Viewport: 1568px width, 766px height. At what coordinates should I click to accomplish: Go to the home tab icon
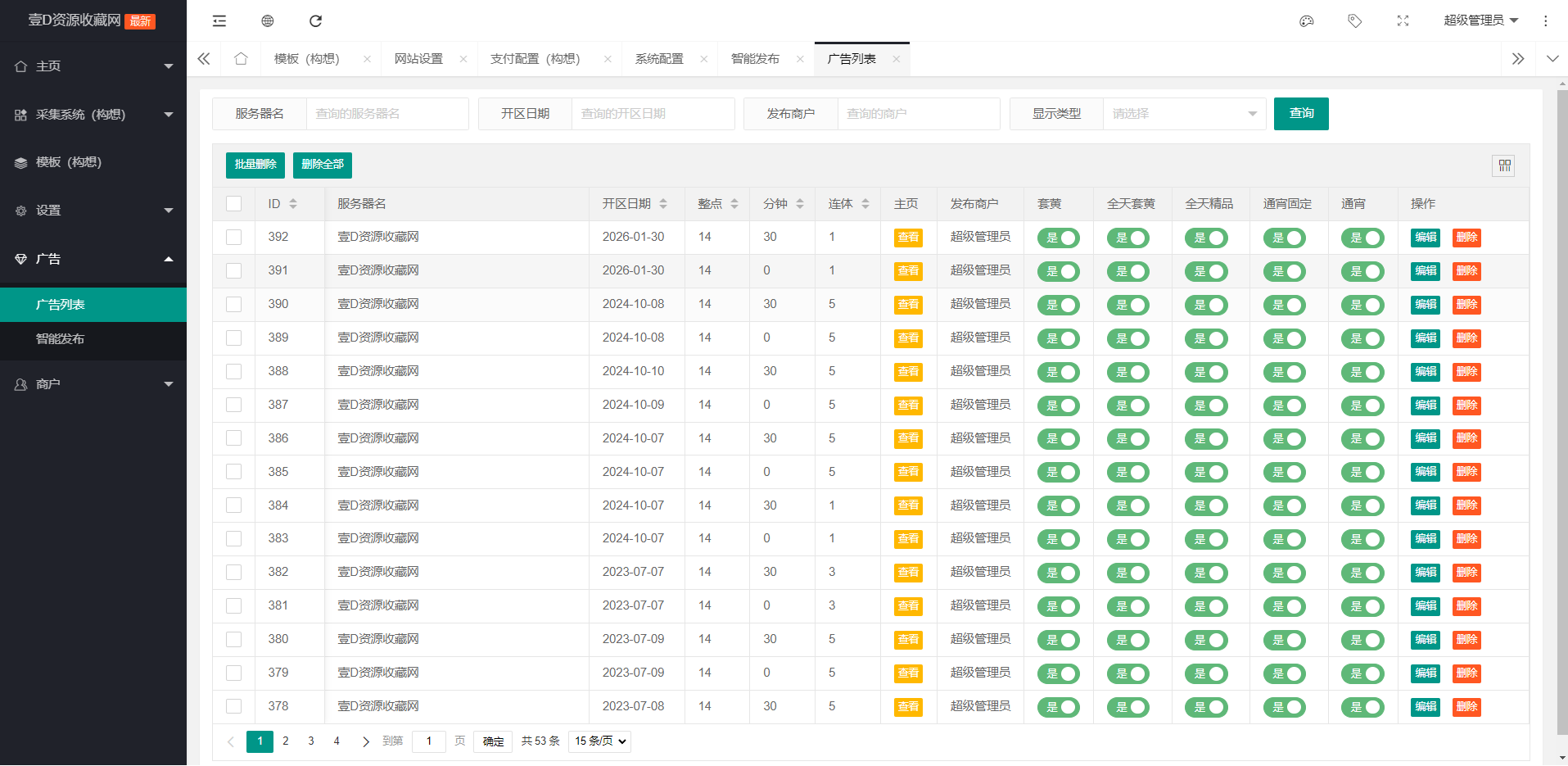(x=241, y=59)
